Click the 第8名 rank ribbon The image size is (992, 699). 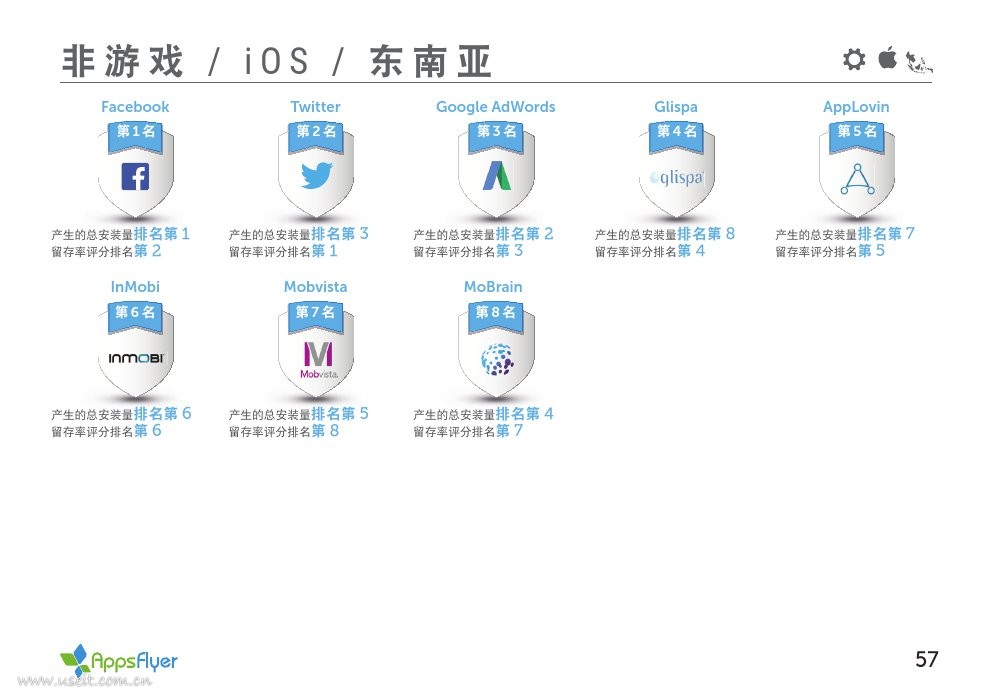497,318
